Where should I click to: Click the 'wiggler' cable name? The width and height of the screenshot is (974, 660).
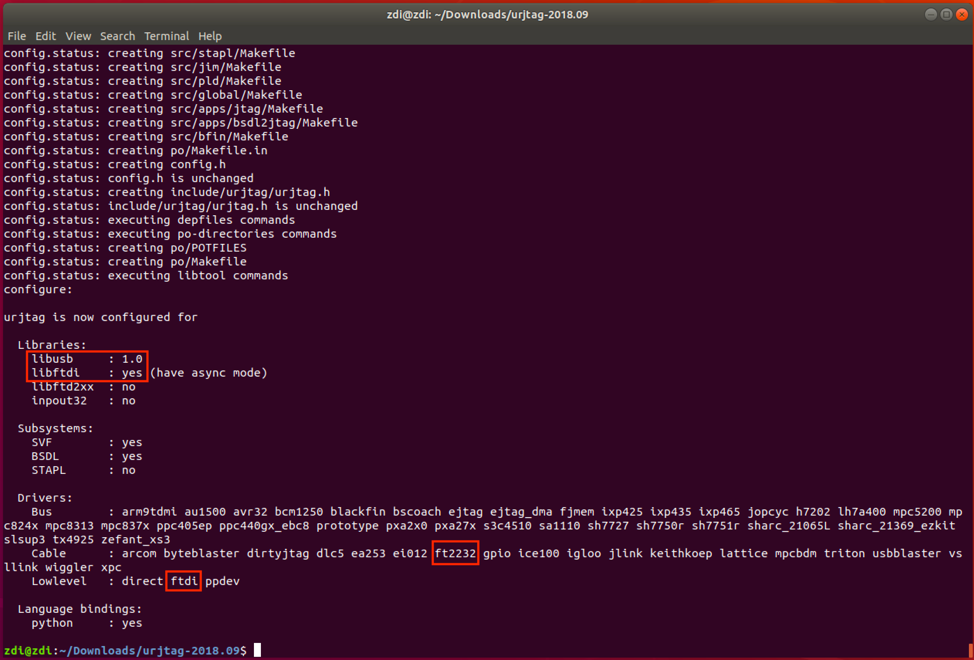[x=69, y=567]
